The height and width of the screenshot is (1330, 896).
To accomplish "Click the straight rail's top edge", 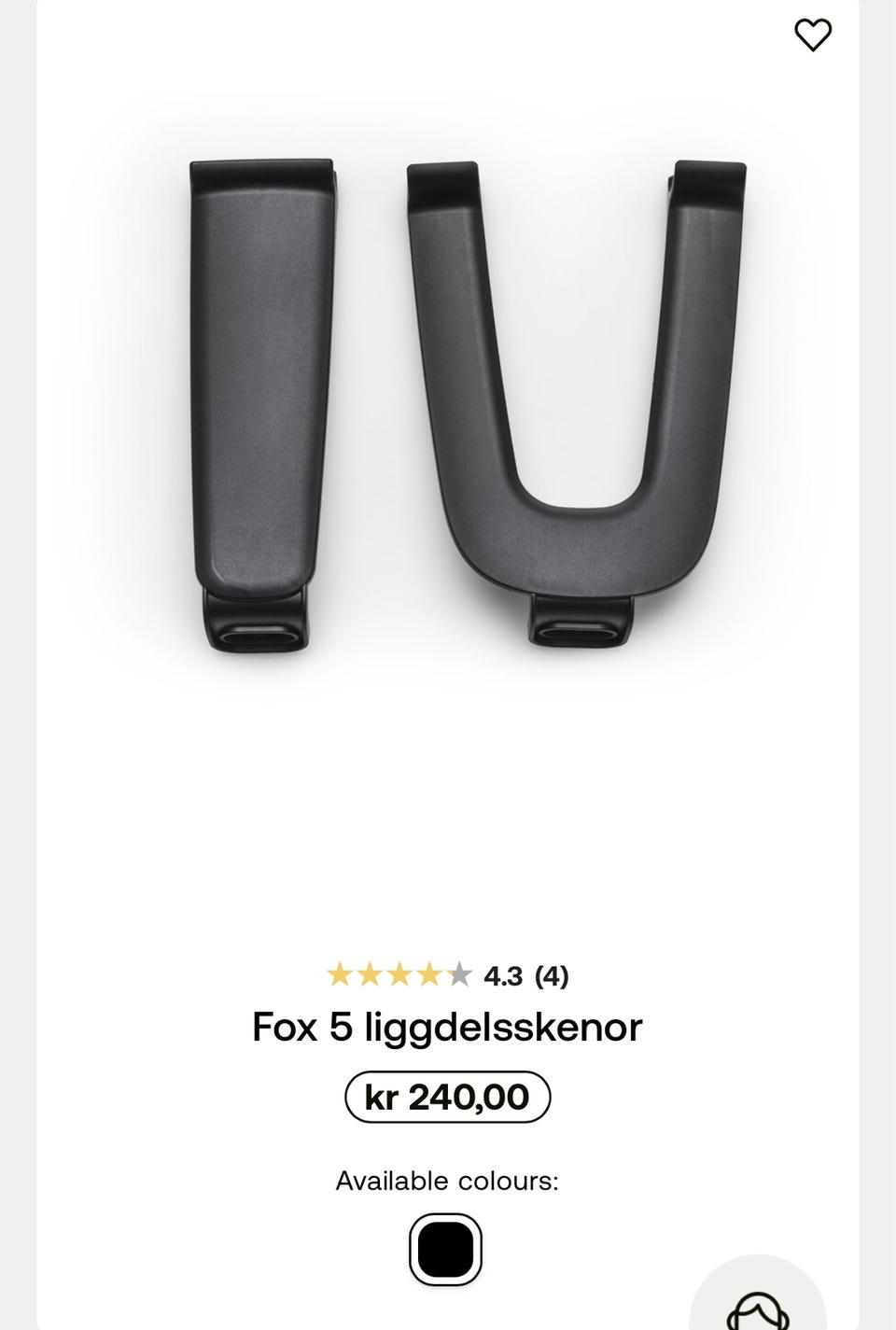I will (x=262, y=170).
